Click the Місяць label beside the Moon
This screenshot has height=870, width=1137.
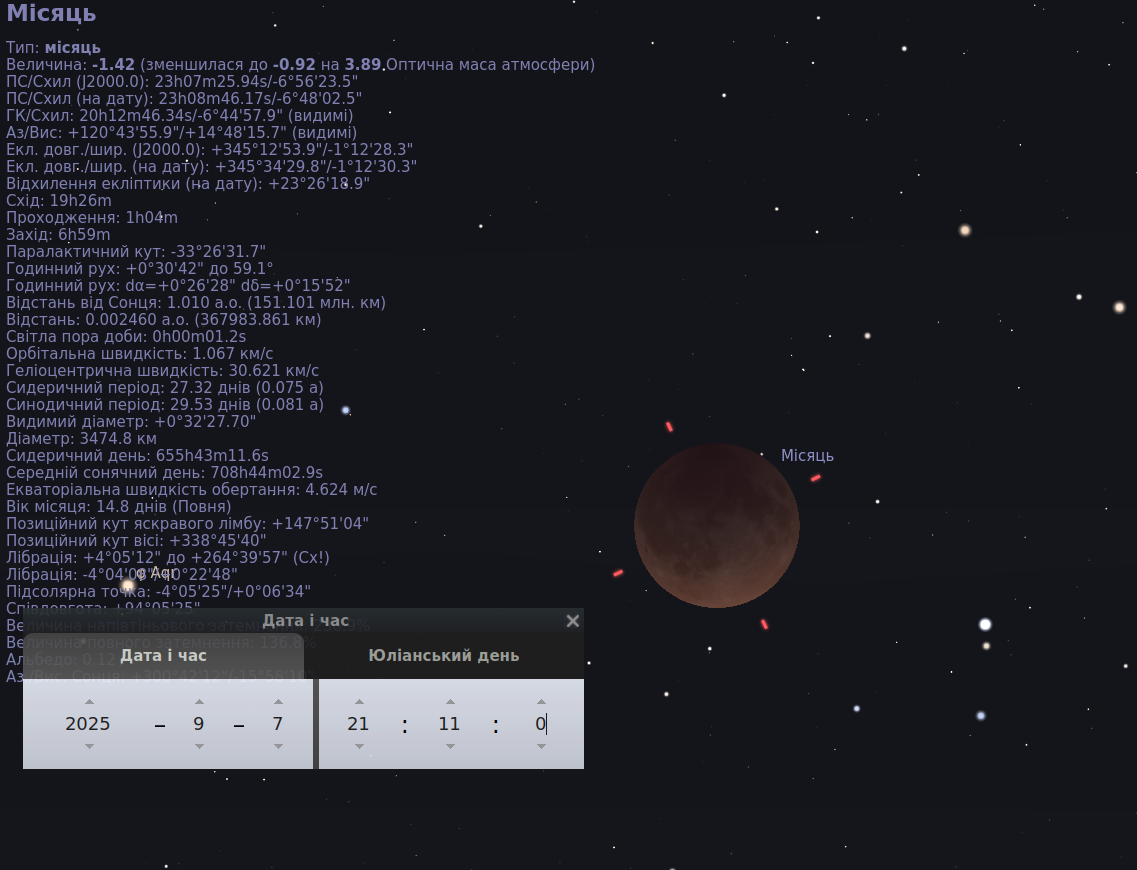coord(807,455)
